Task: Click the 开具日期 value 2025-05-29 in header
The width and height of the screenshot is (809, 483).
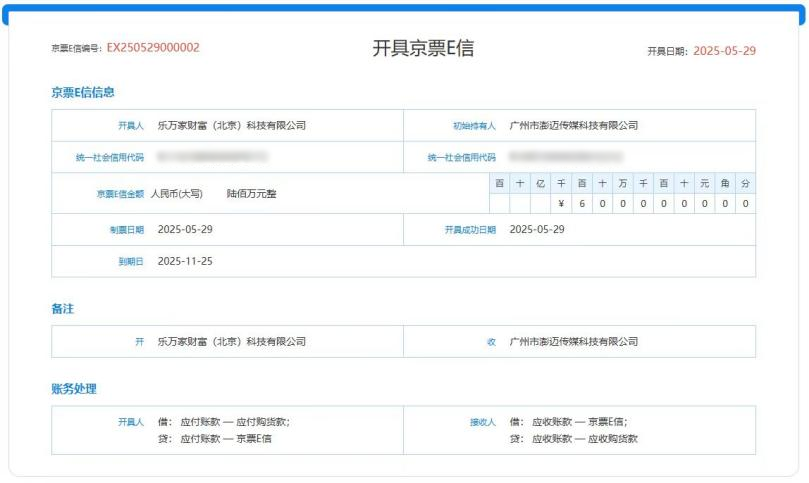Action: point(724,51)
